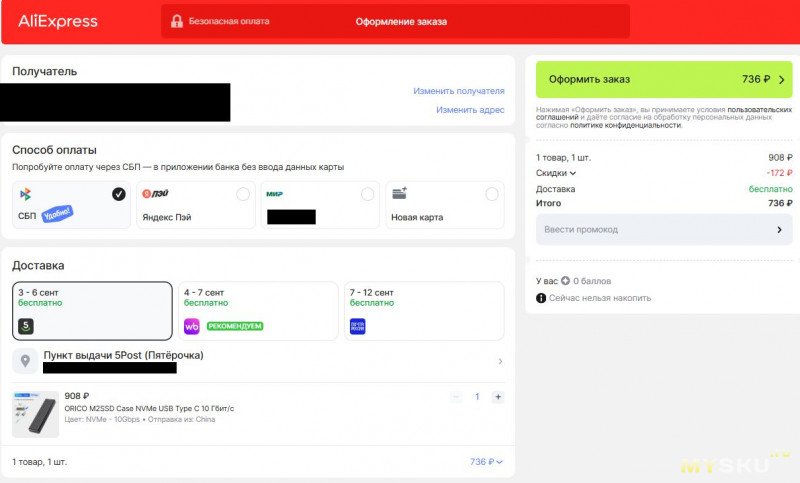Screen dimensions: 800x483
Task: Click the pickup point location pin icon
Action: click(x=25, y=361)
